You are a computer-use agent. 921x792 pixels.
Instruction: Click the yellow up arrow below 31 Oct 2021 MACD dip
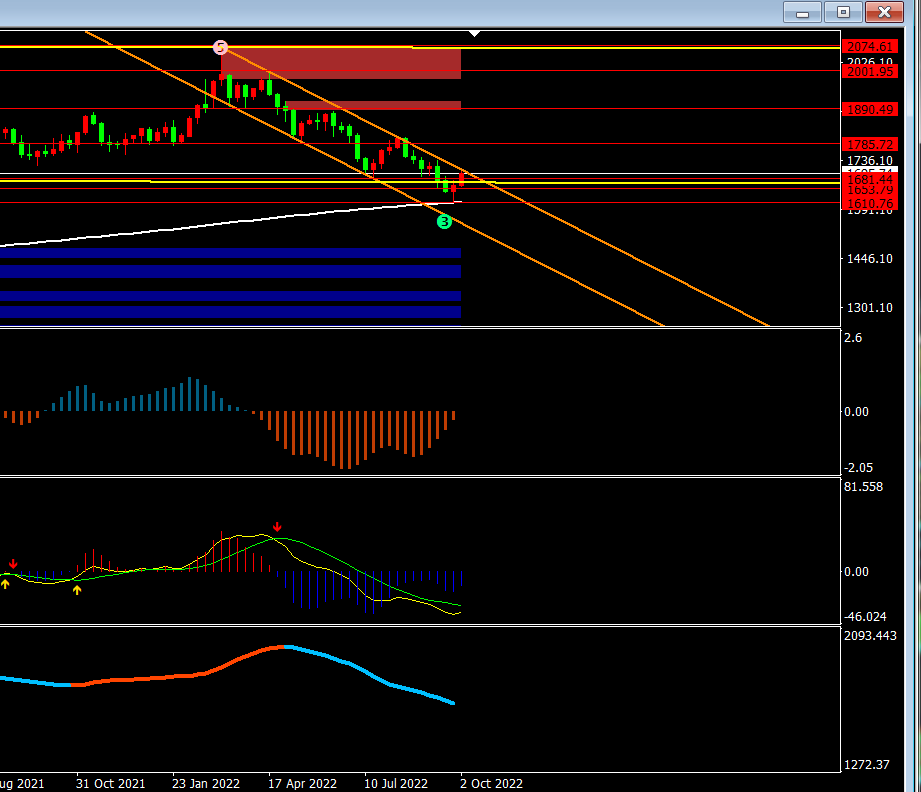click(77, 590)
